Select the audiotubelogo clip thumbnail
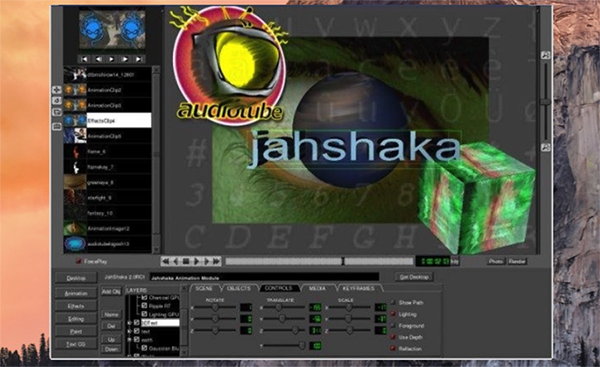 (x=75, y=244)
